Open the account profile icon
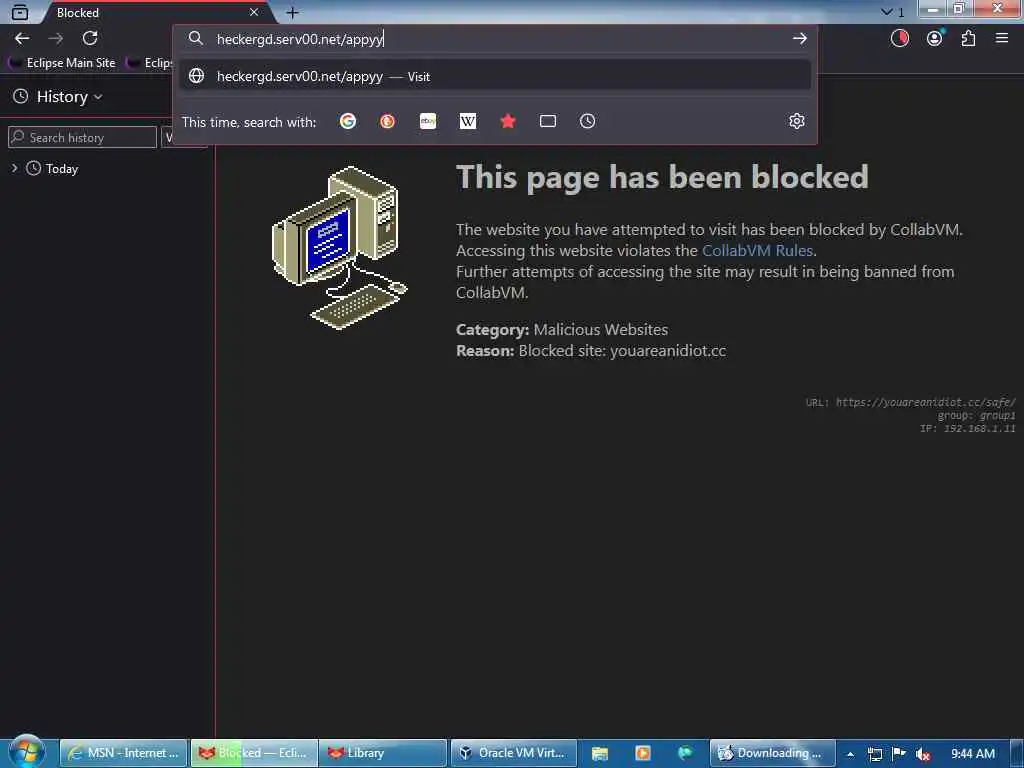1024x768 pixels. pos(935,39)
